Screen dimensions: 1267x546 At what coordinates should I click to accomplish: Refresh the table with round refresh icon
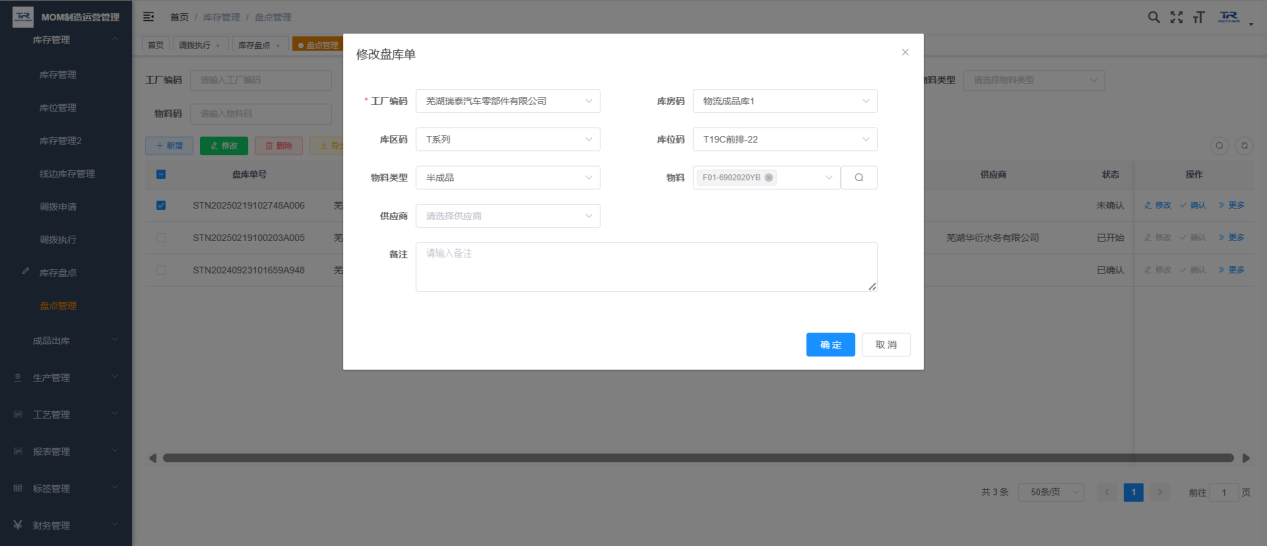pyautogui.click(x=1244, y=145)
